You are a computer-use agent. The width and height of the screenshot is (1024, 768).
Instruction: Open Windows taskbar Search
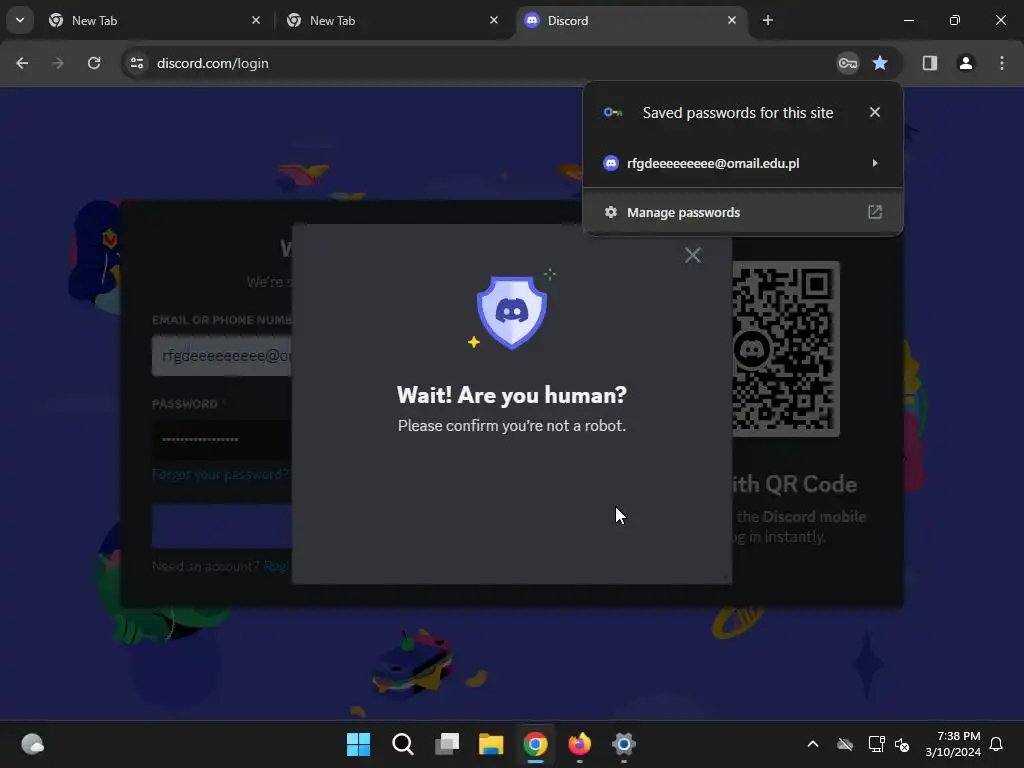(x=402, y=744)
